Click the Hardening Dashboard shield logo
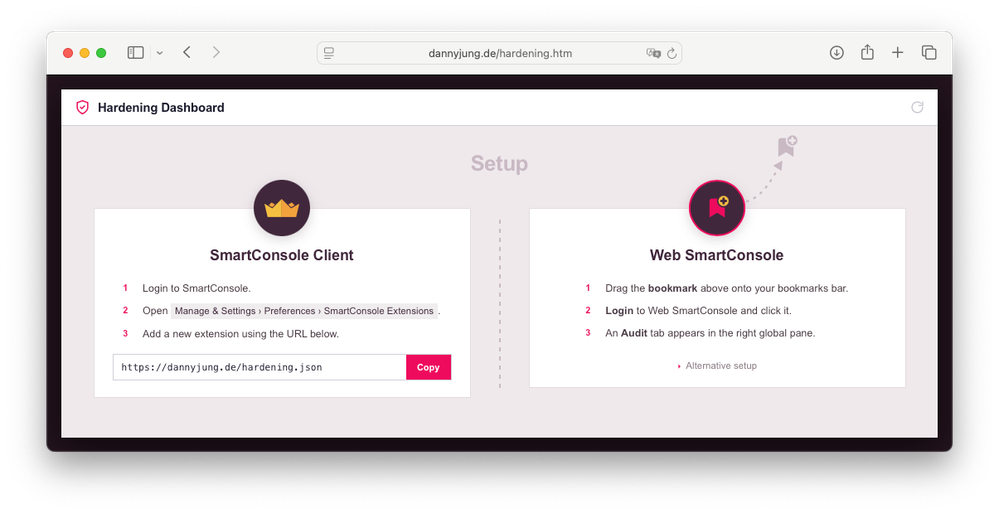999x513 pixels. pos(82,108)
